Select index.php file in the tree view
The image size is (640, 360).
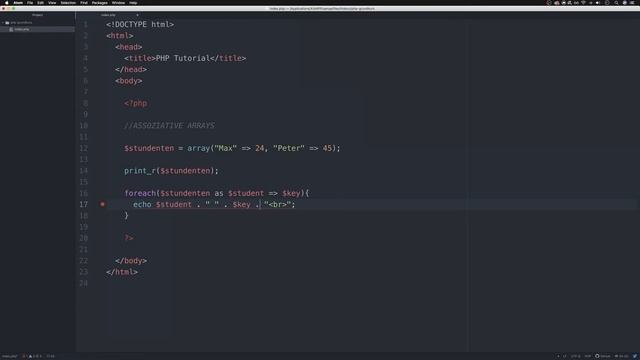coord(22,29)
